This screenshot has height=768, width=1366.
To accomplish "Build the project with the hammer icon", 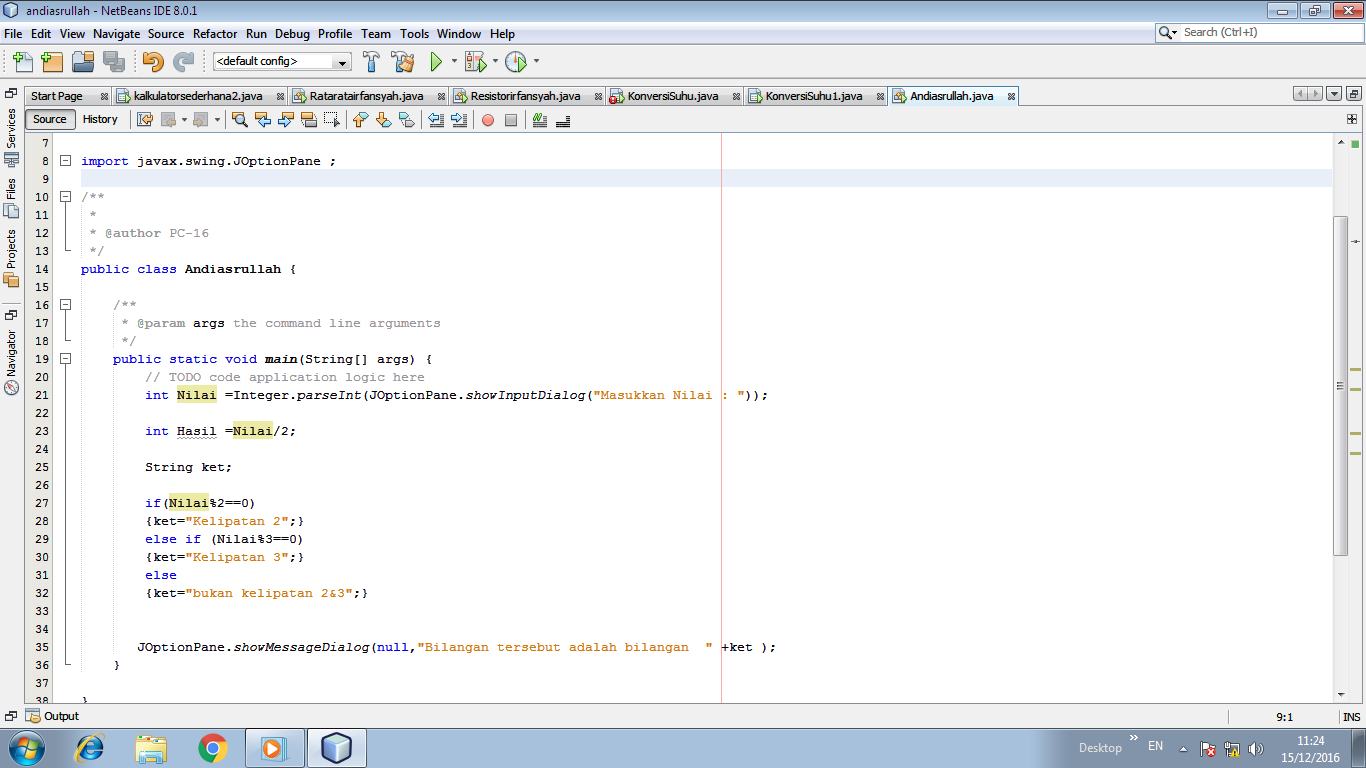I will pos(372,62).
